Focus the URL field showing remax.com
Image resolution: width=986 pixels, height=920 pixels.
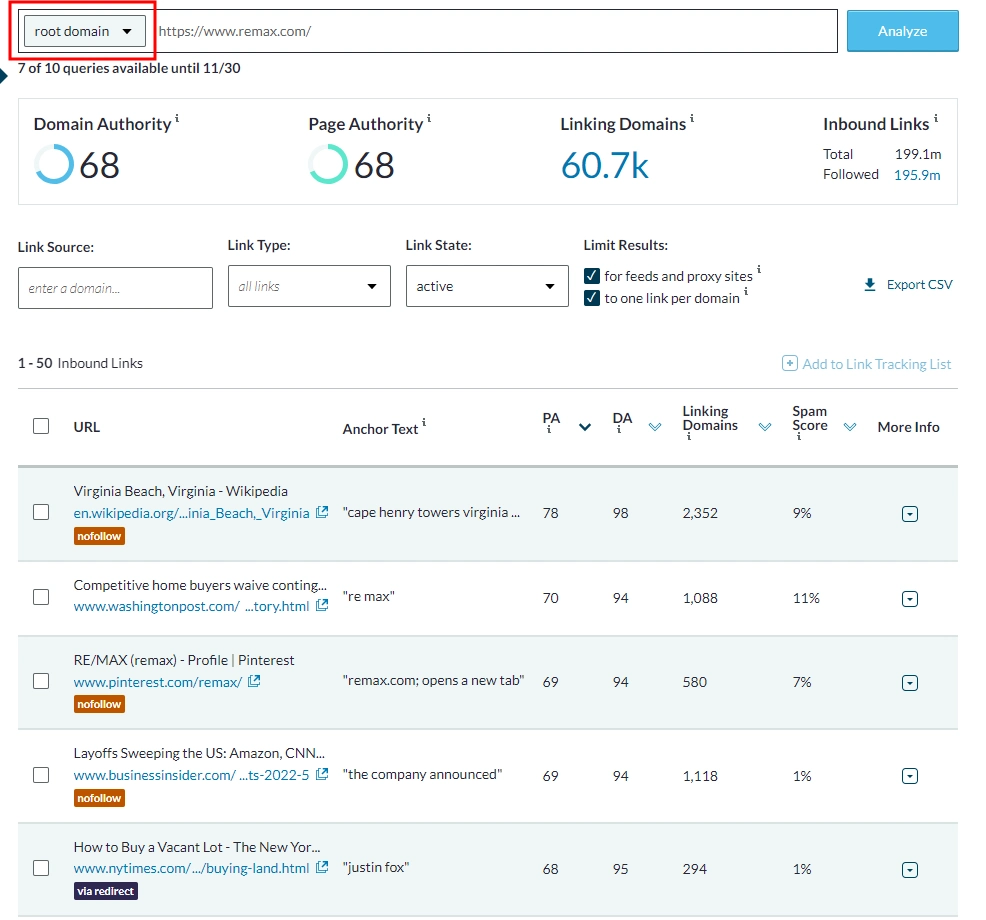tap(496, 31)
